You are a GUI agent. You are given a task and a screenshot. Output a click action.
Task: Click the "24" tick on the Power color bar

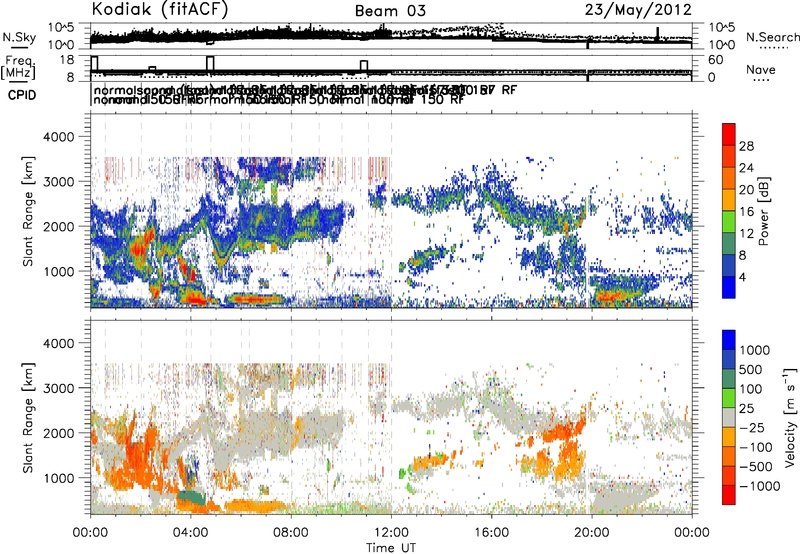coord(746,168)
